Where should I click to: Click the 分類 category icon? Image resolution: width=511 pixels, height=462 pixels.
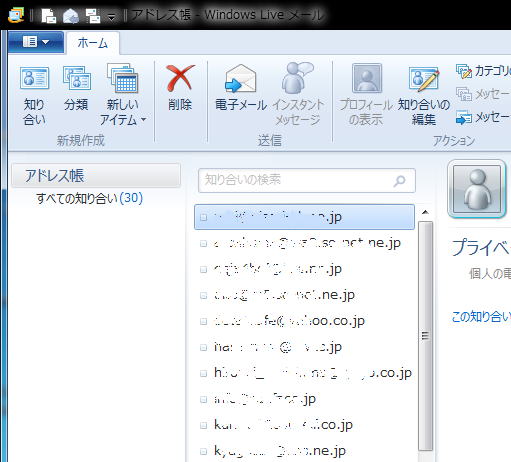coord(77,79)
